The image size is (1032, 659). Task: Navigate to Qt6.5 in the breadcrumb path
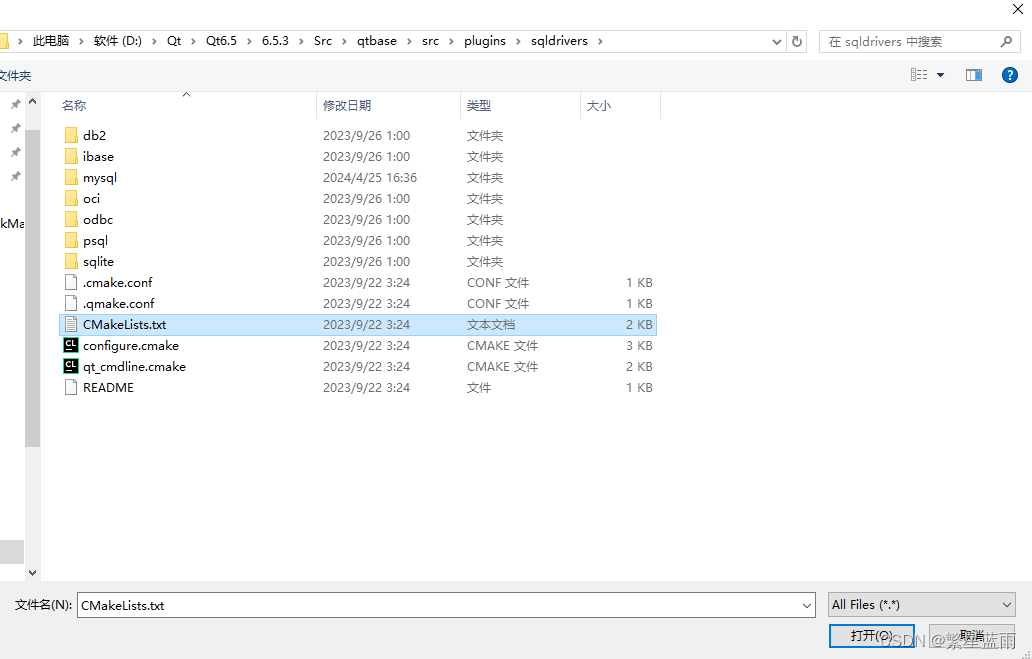coord(221,41)
